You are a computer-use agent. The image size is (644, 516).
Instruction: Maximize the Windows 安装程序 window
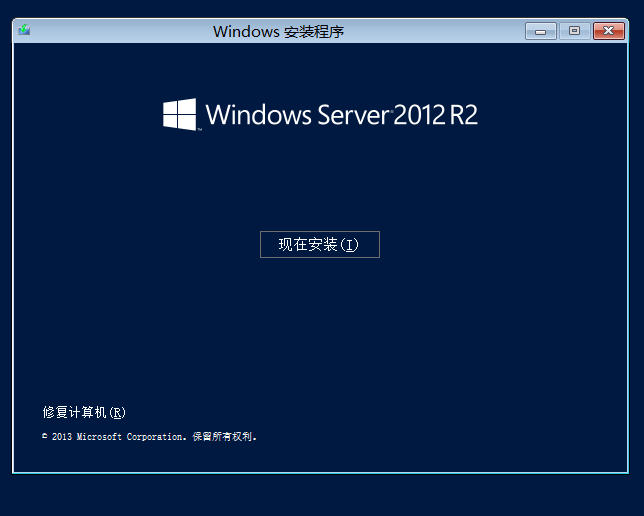tap(574, 31)
